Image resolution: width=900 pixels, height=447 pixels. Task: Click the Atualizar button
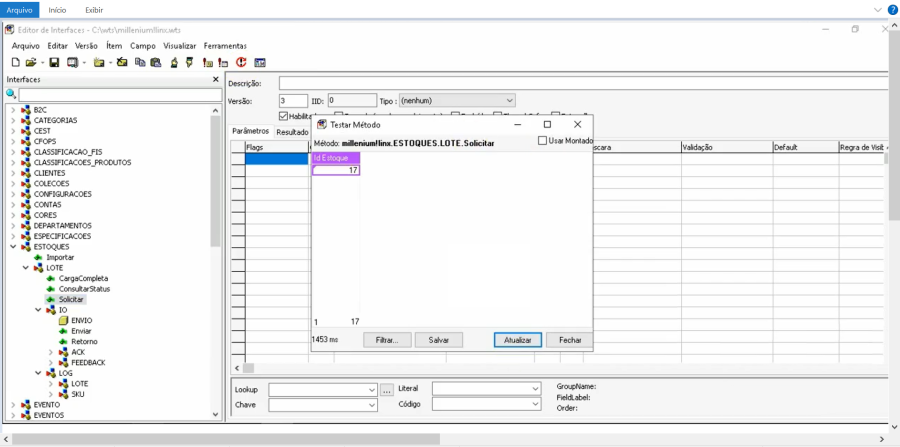pyautogui.click(x=518, y=340)
